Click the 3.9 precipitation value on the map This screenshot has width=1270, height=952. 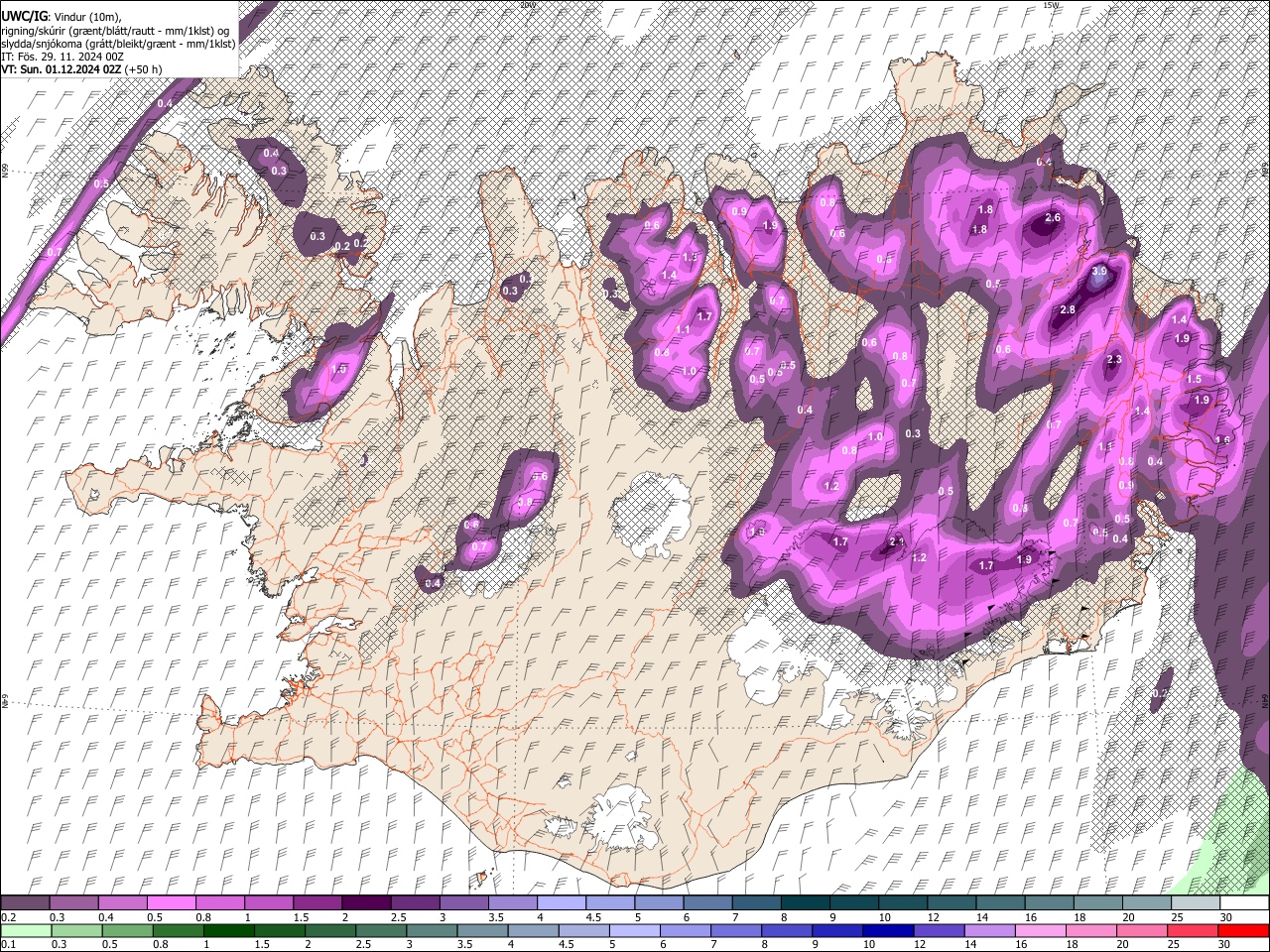pyautogui.click(x=1099, y=271)
